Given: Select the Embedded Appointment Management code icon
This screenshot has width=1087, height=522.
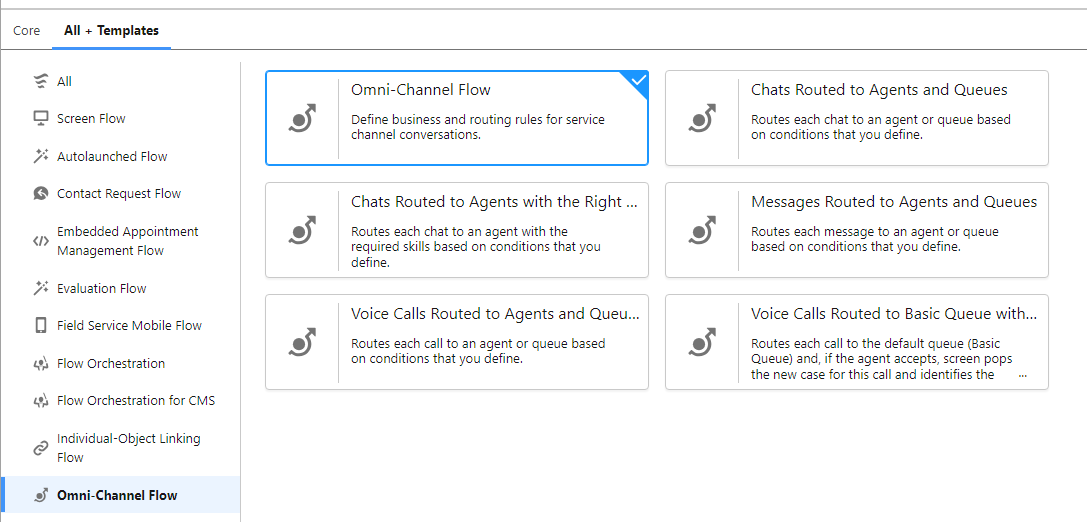Looking at the screenshot, I should click(41, 241).
